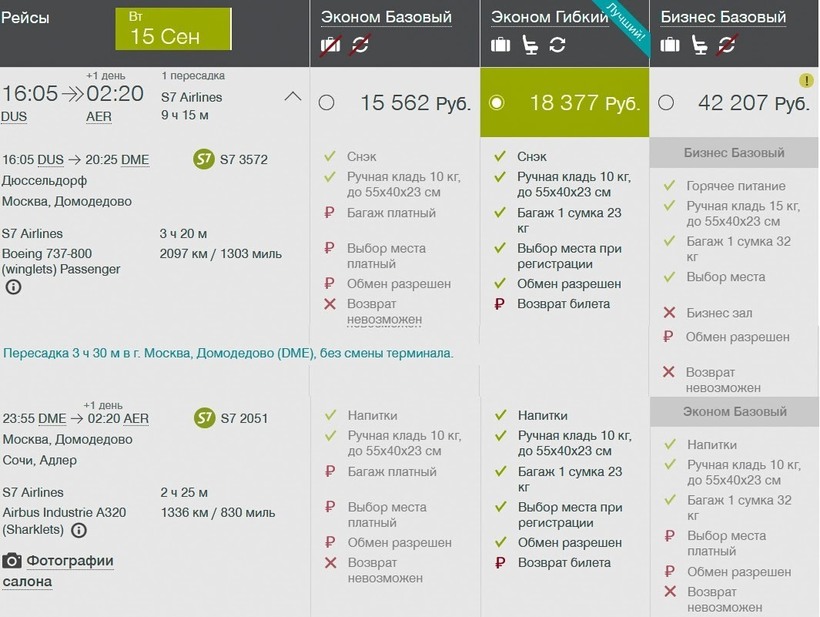
Task: Click the AER airport code under 02:20
Action: tap(99, 117)
